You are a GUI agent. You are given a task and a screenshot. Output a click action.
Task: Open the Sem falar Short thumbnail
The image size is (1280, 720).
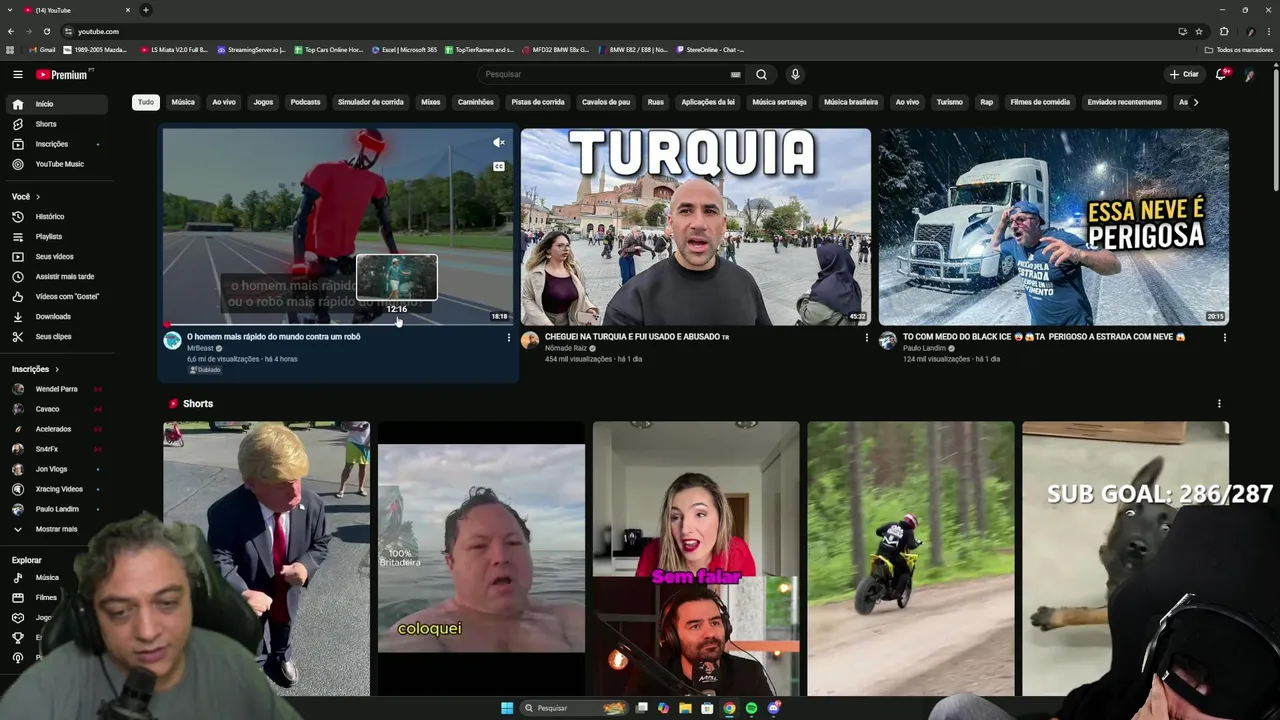click(x=696, y=558)
